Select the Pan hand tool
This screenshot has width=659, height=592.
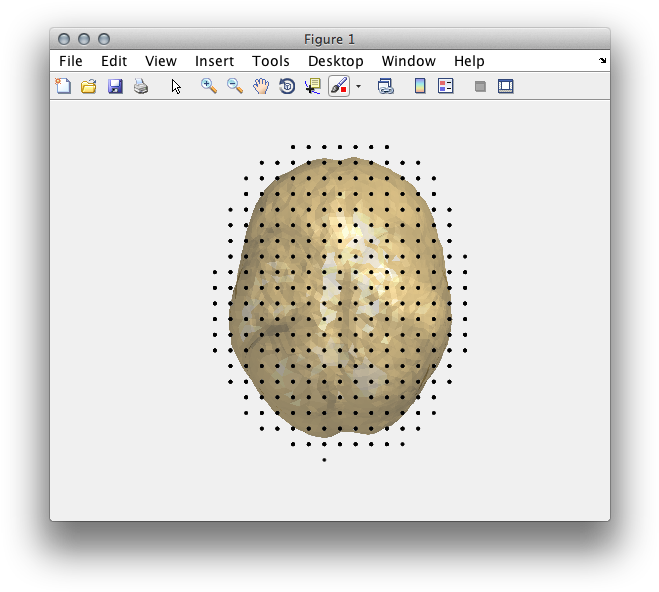pos(261,86)
